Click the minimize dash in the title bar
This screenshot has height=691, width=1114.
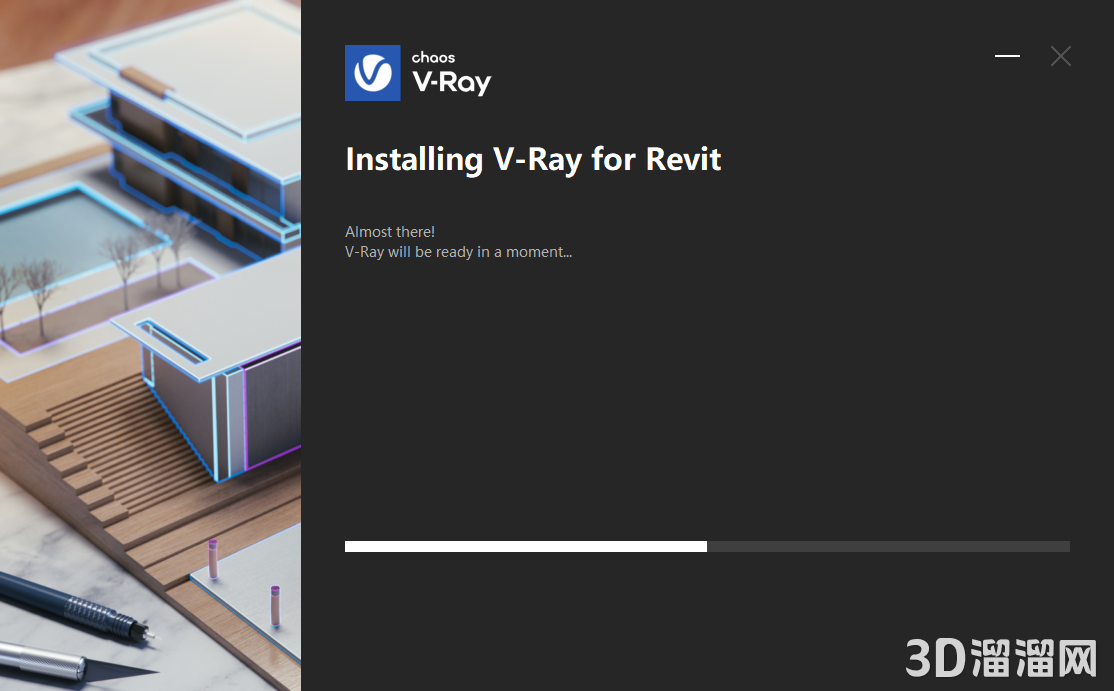point(1007,56)
